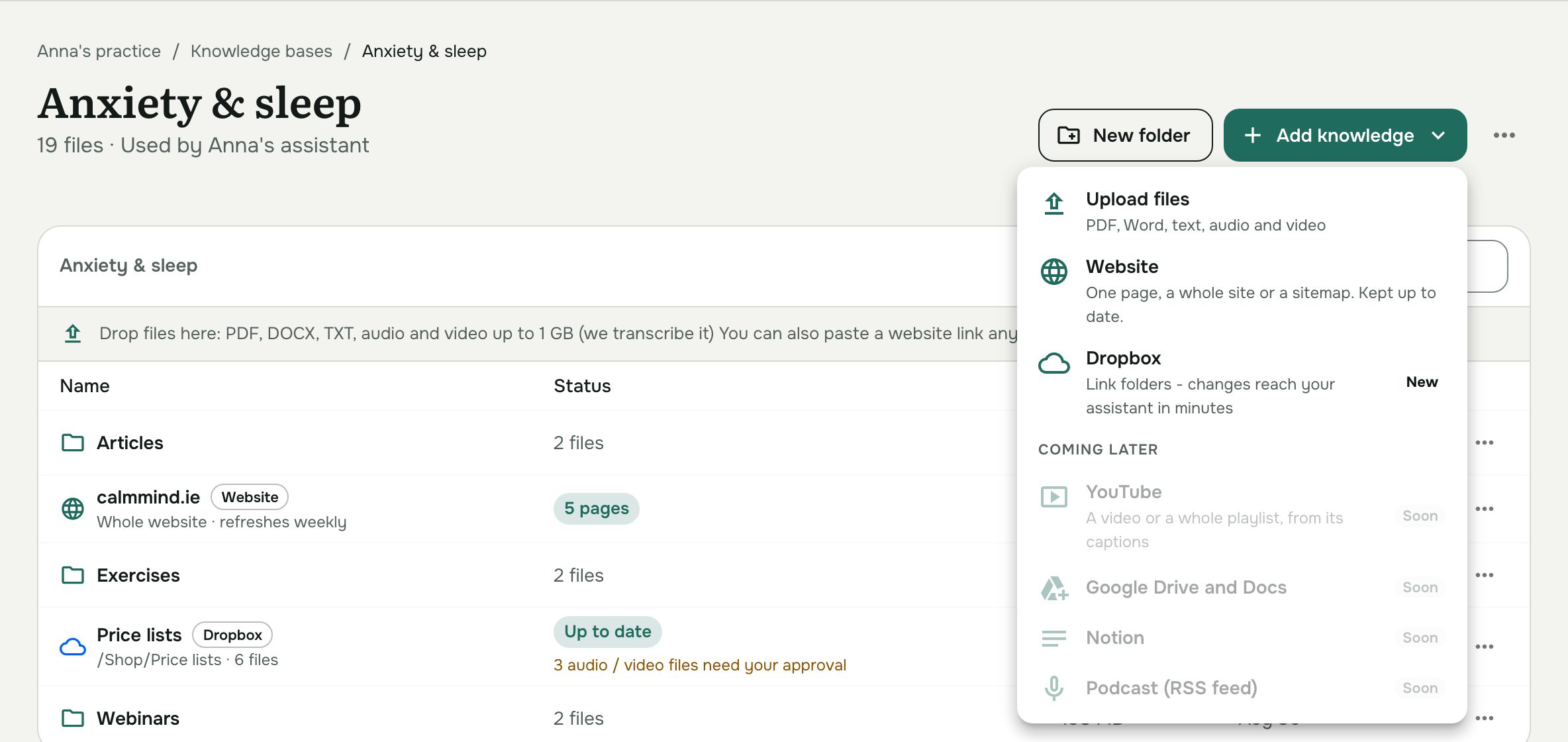The width and height of the screenshot is (1568, 742).
Task: Open the three-dot menu for the Articles row
Action: (1485, 443)
